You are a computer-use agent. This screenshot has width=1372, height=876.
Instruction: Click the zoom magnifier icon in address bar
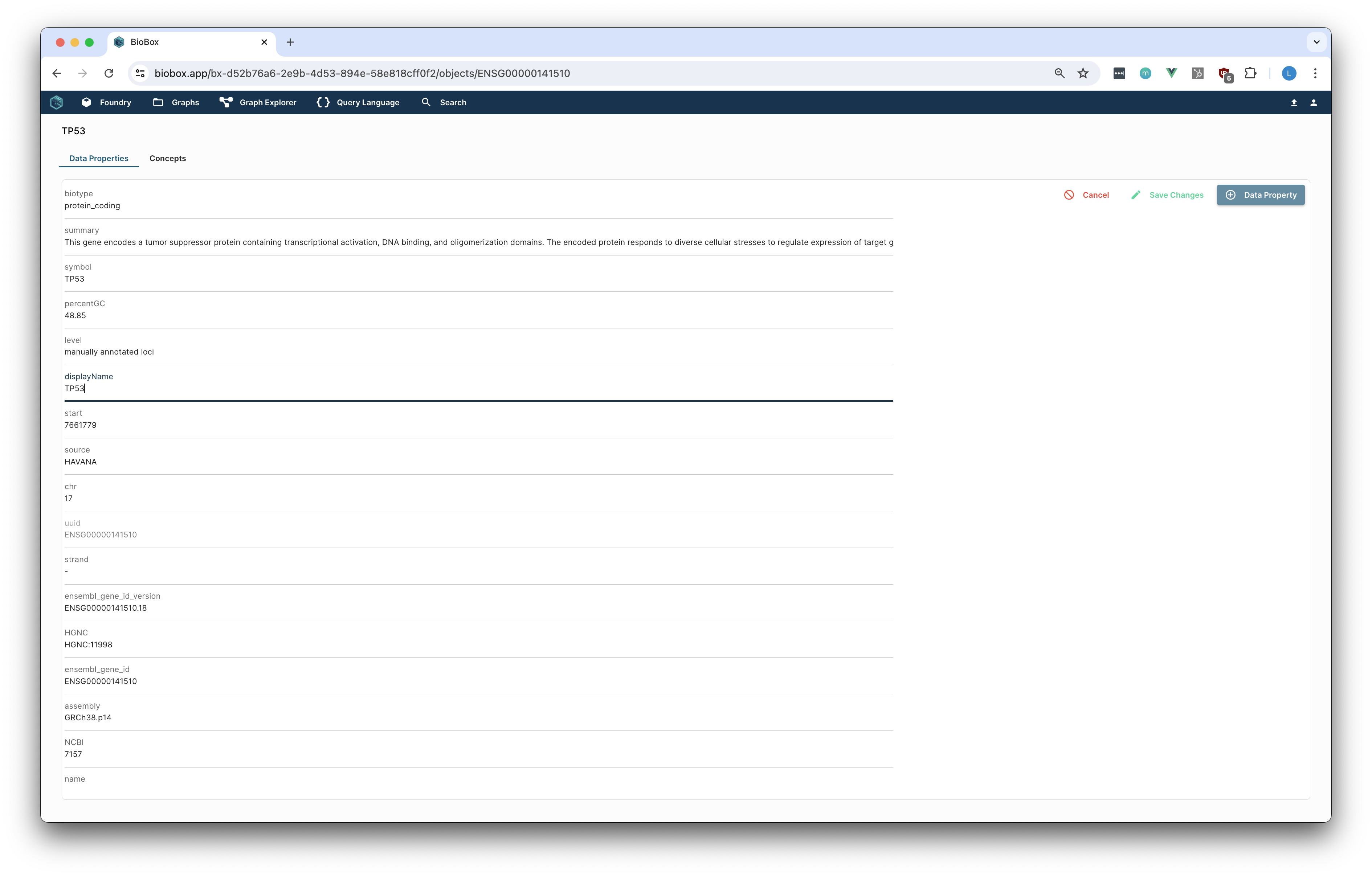click(1059, 73)
